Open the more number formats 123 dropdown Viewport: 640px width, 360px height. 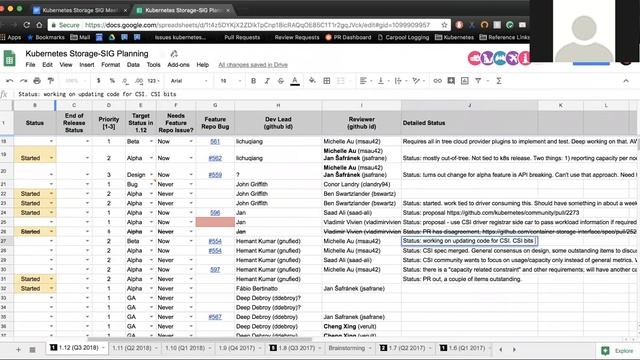153,81
